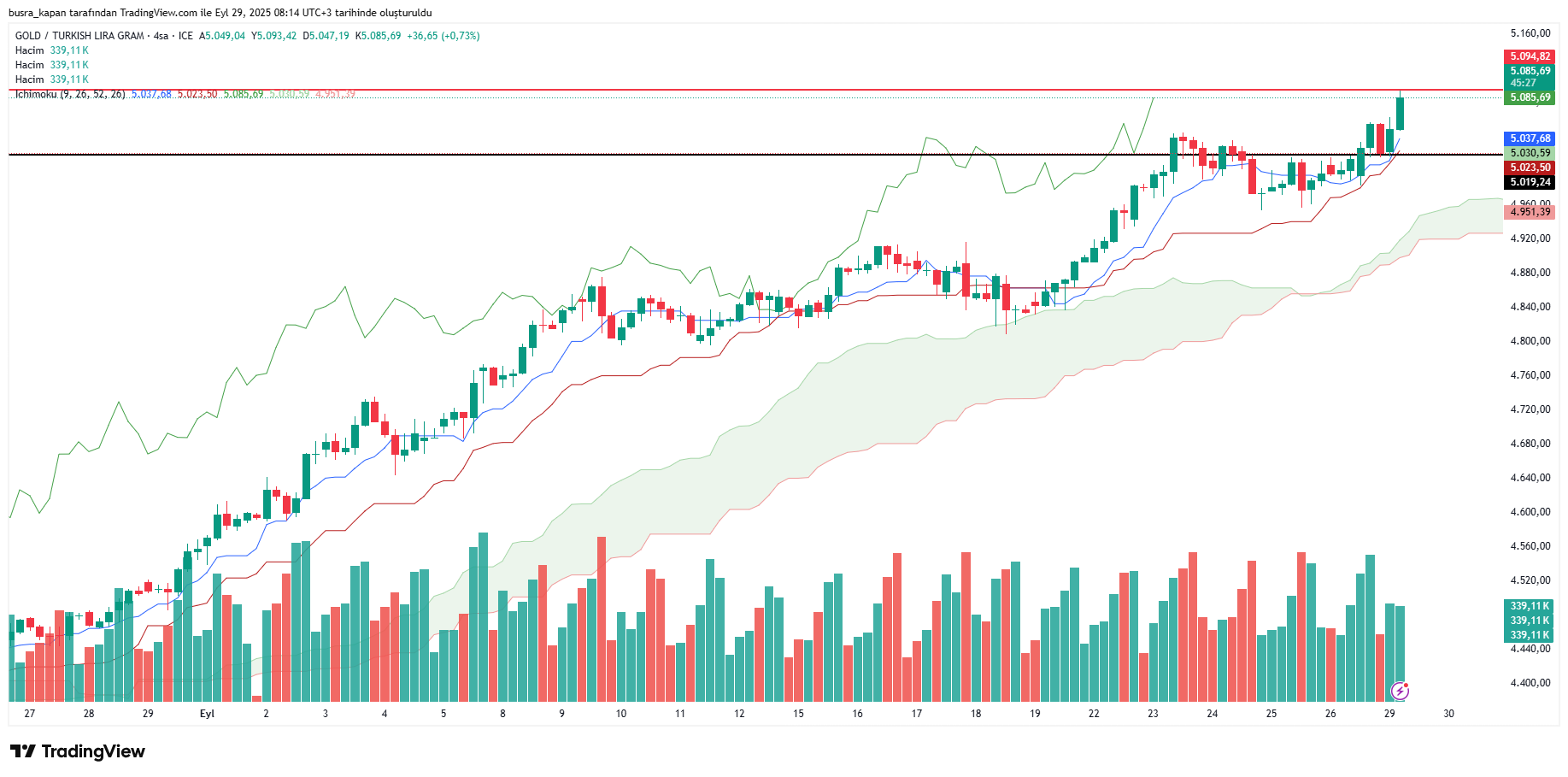Click the TradingView logo at bottom
1568x777 pixels.
(78, 751)
